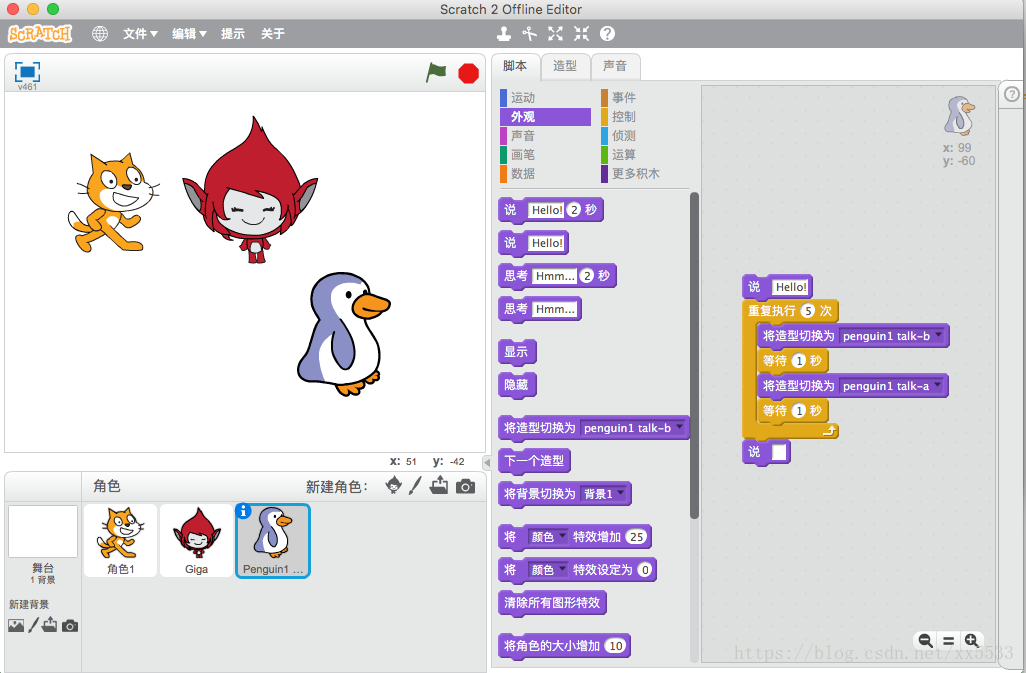
Task: Click the empty text field in last 说 block
Action: point(779,452)
